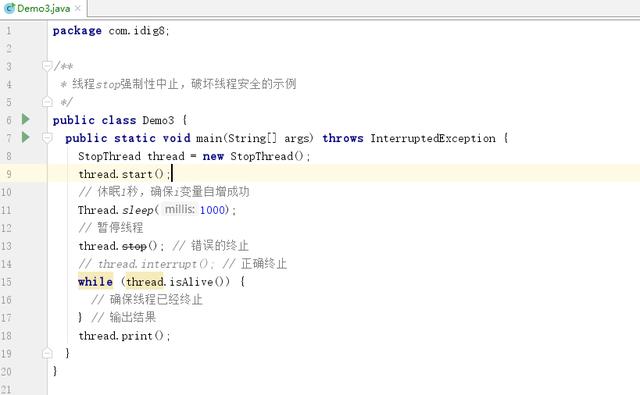Viewport: 640px width, 395px height.
Task: Click the Java class icon on Demo3.java tab
Action: coord(9,8)
